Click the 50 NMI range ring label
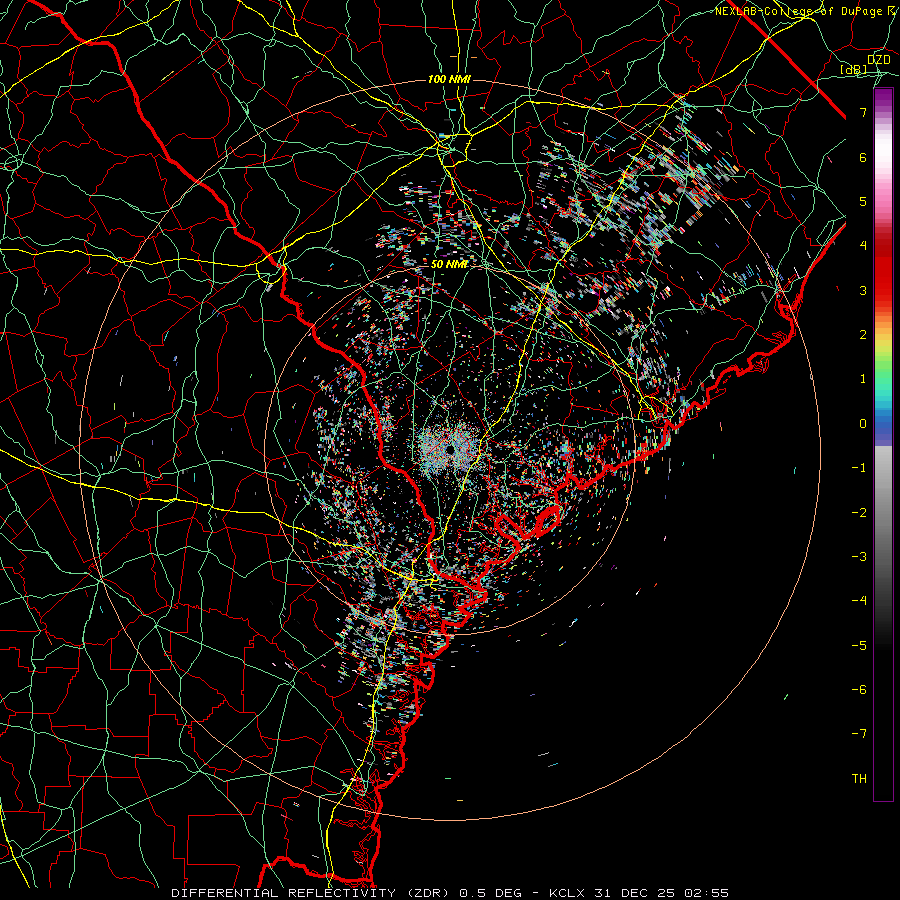The image size is (900, 900). point(449,264)
